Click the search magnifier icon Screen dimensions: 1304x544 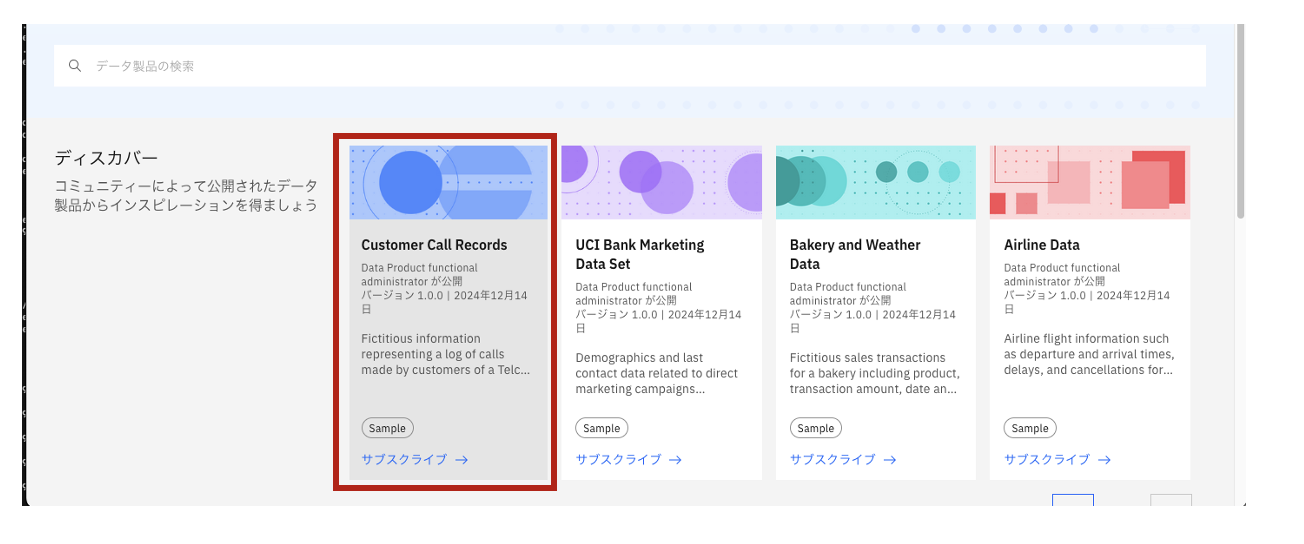(x=75, y=66)
